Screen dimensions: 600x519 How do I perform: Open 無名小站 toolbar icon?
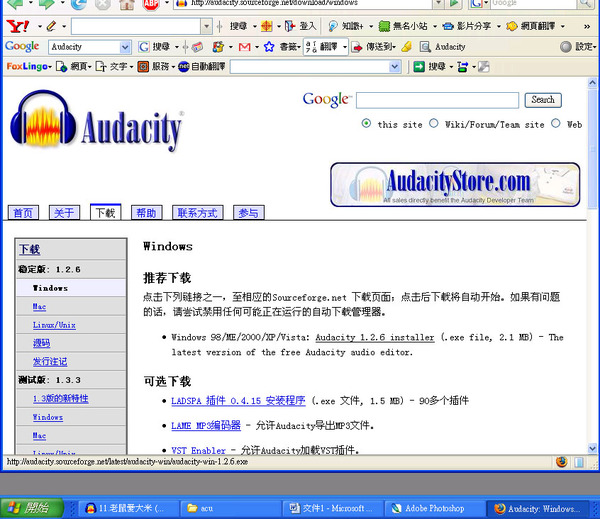(x=384, y=26)
